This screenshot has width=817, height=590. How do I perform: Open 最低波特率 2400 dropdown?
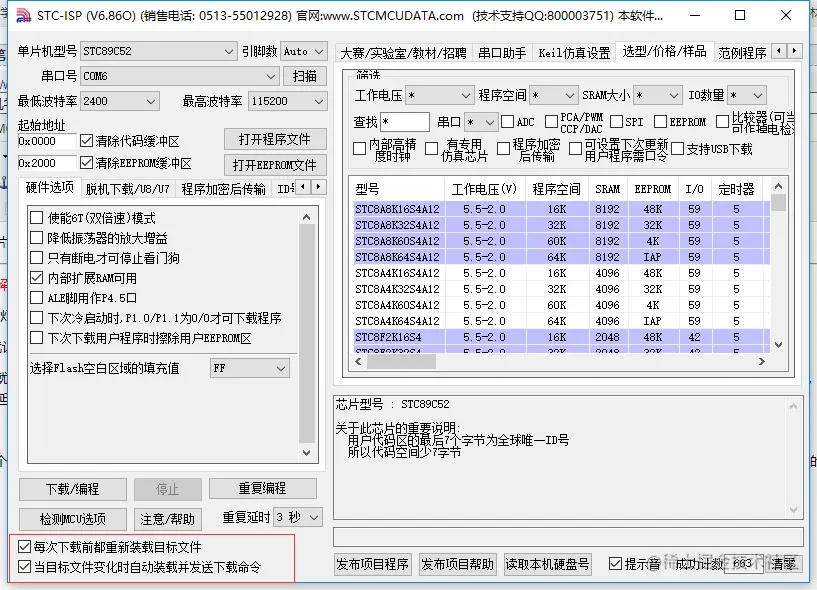point(120,101)
